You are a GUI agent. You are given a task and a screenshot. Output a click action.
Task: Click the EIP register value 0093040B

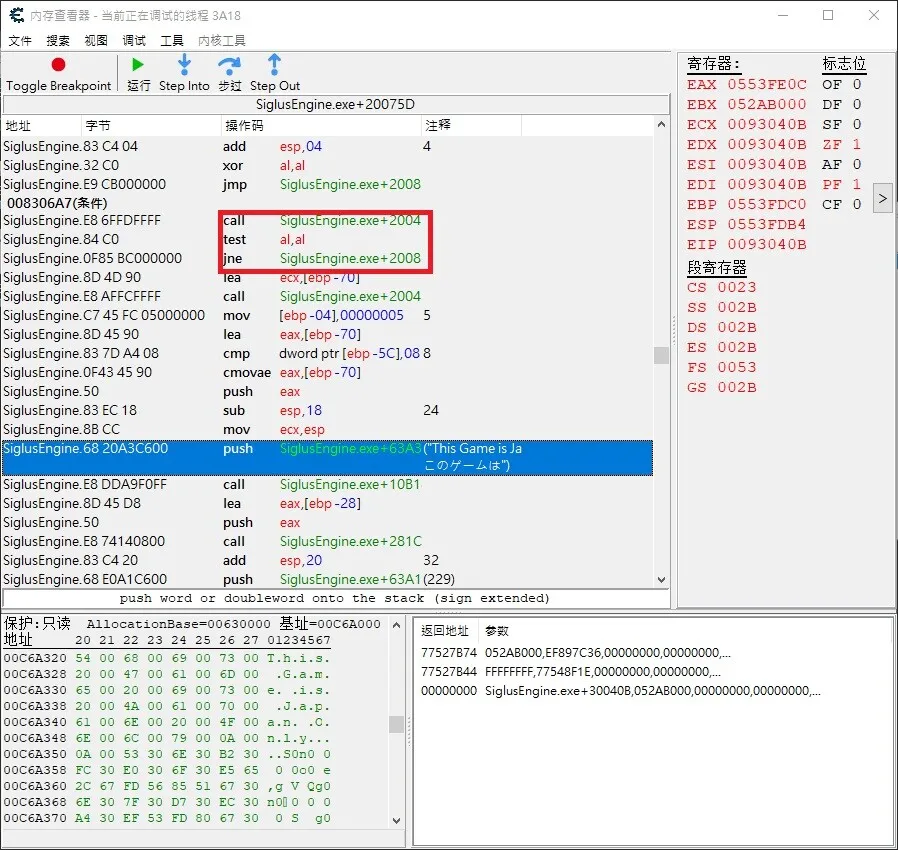766,244
